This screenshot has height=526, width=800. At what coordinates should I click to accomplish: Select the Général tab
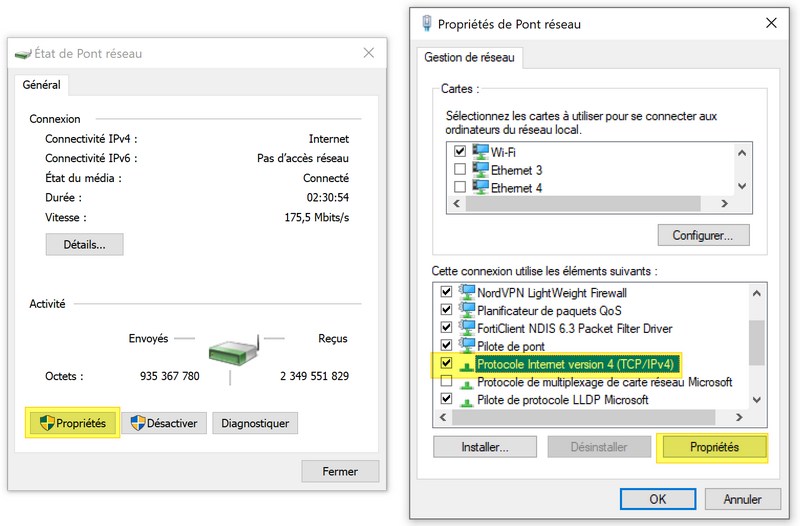pyautogui.click(x=42, y=85)
